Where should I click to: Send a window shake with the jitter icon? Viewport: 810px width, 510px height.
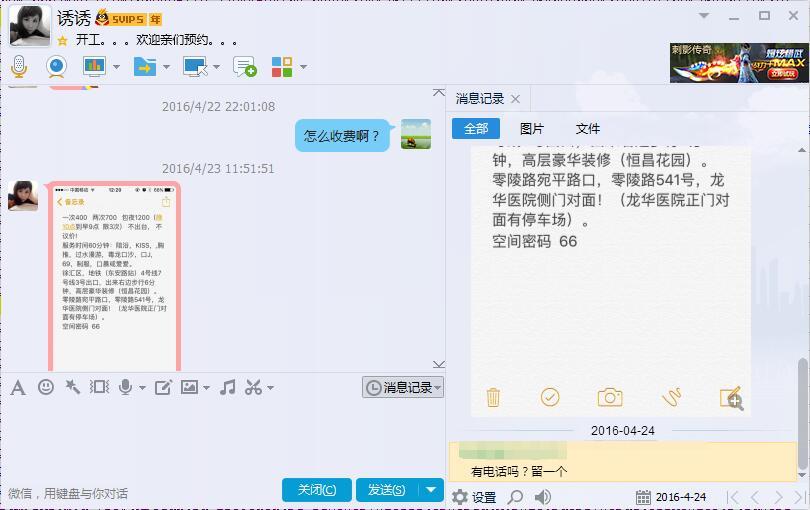99,387
